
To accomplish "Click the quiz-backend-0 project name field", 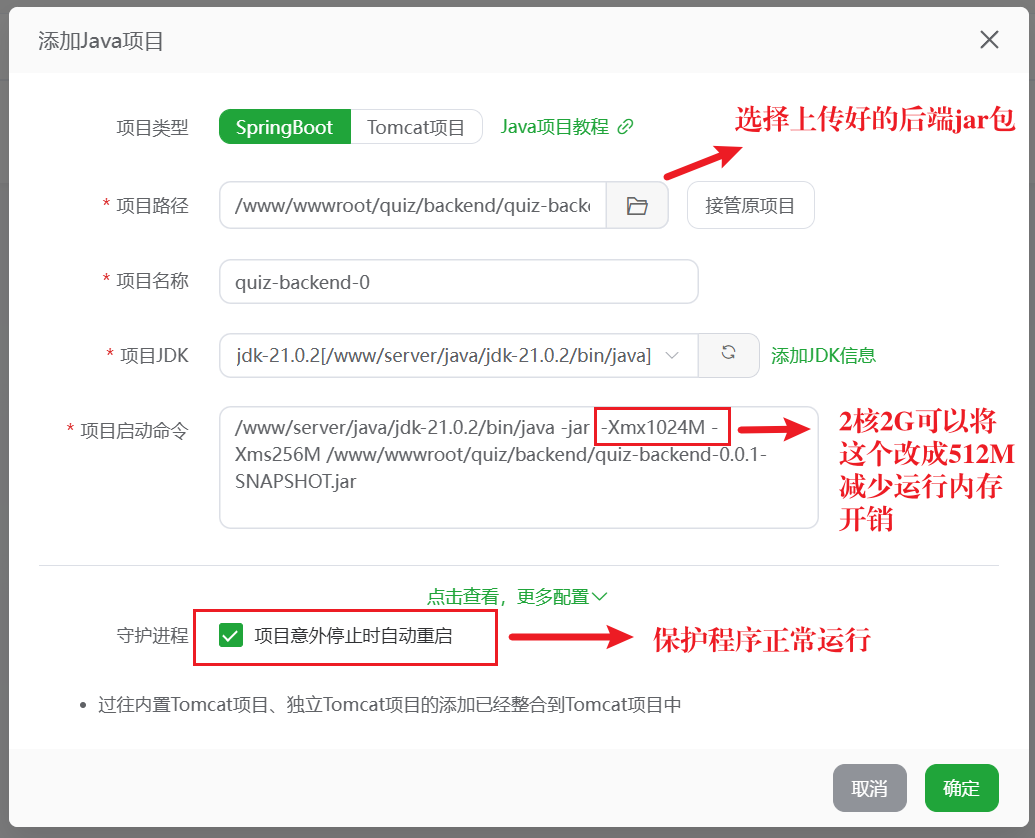I will point(458,281).
